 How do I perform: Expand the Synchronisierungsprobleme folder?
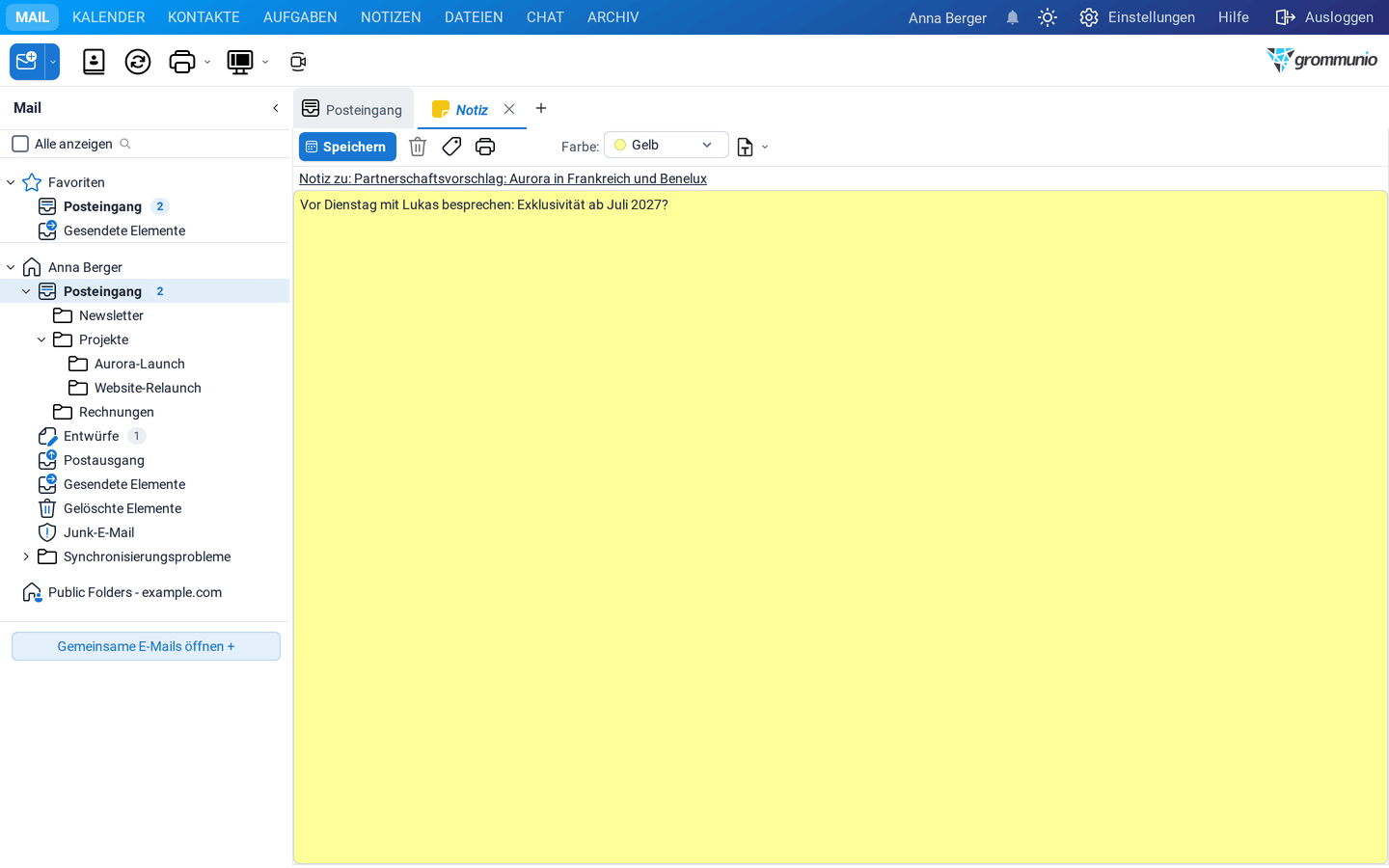click(x=26, y=556)
